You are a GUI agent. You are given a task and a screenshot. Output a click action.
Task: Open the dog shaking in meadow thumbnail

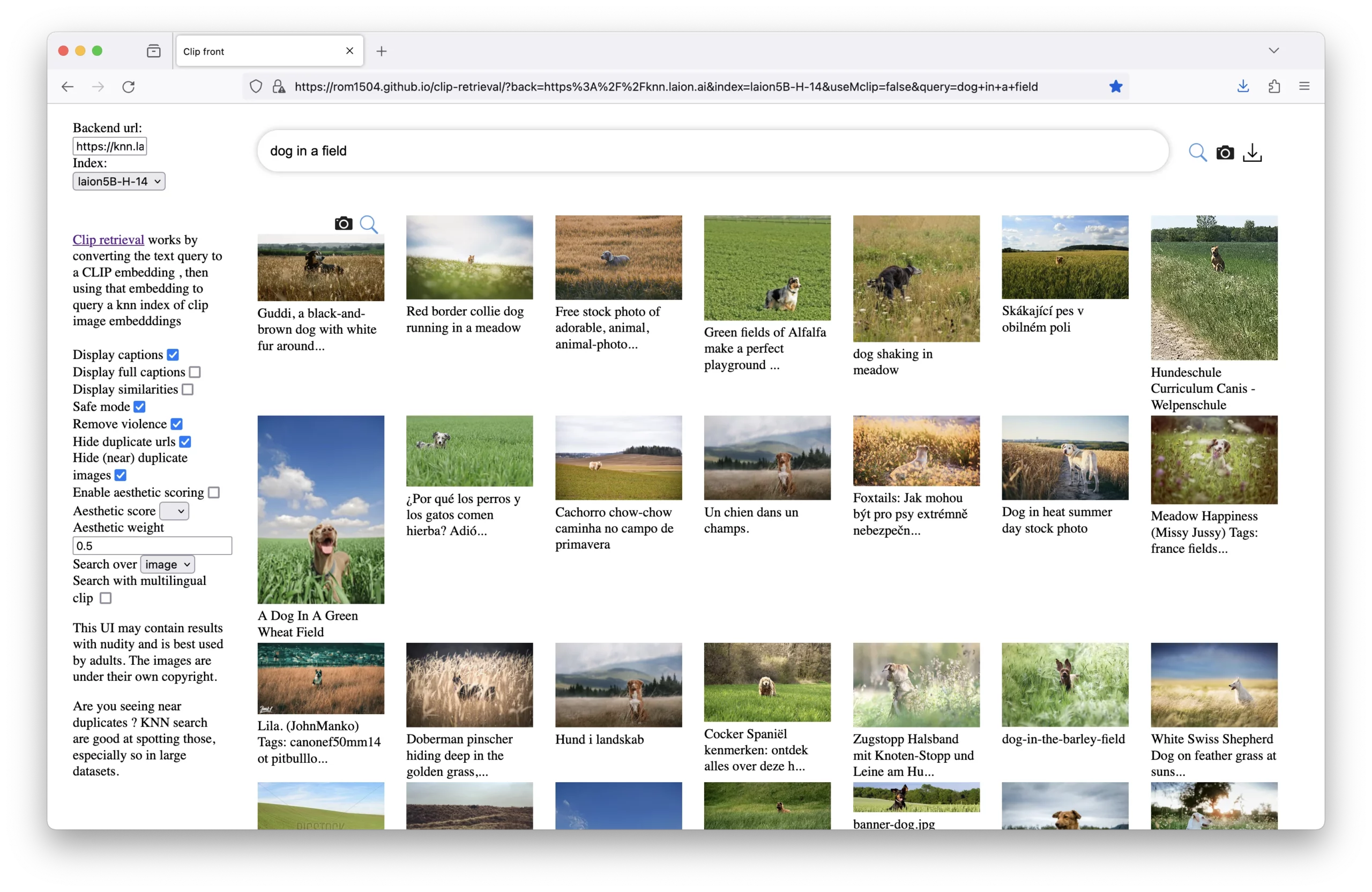(x=916, y=279)
